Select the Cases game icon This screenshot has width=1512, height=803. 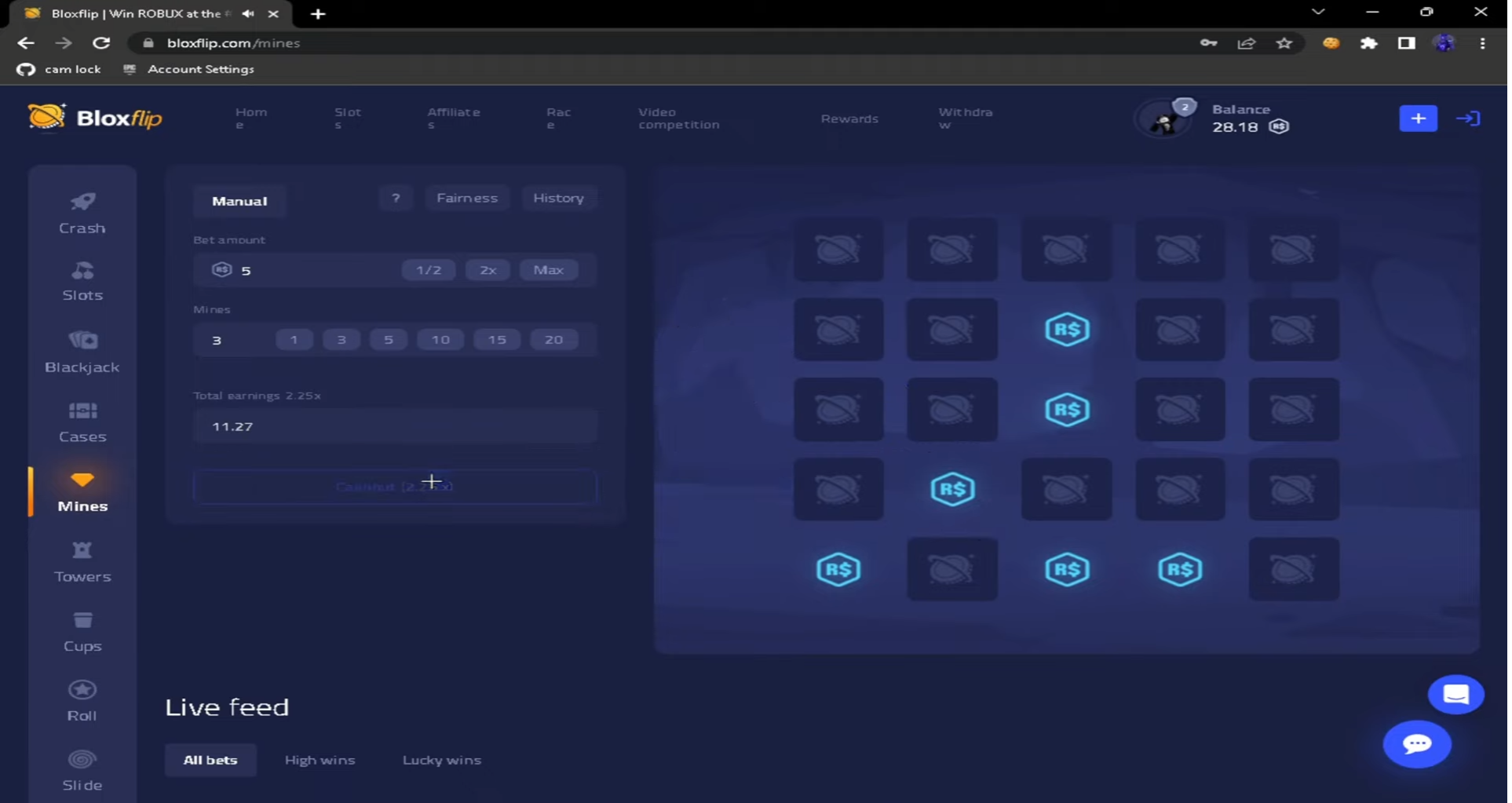(82, 421)
